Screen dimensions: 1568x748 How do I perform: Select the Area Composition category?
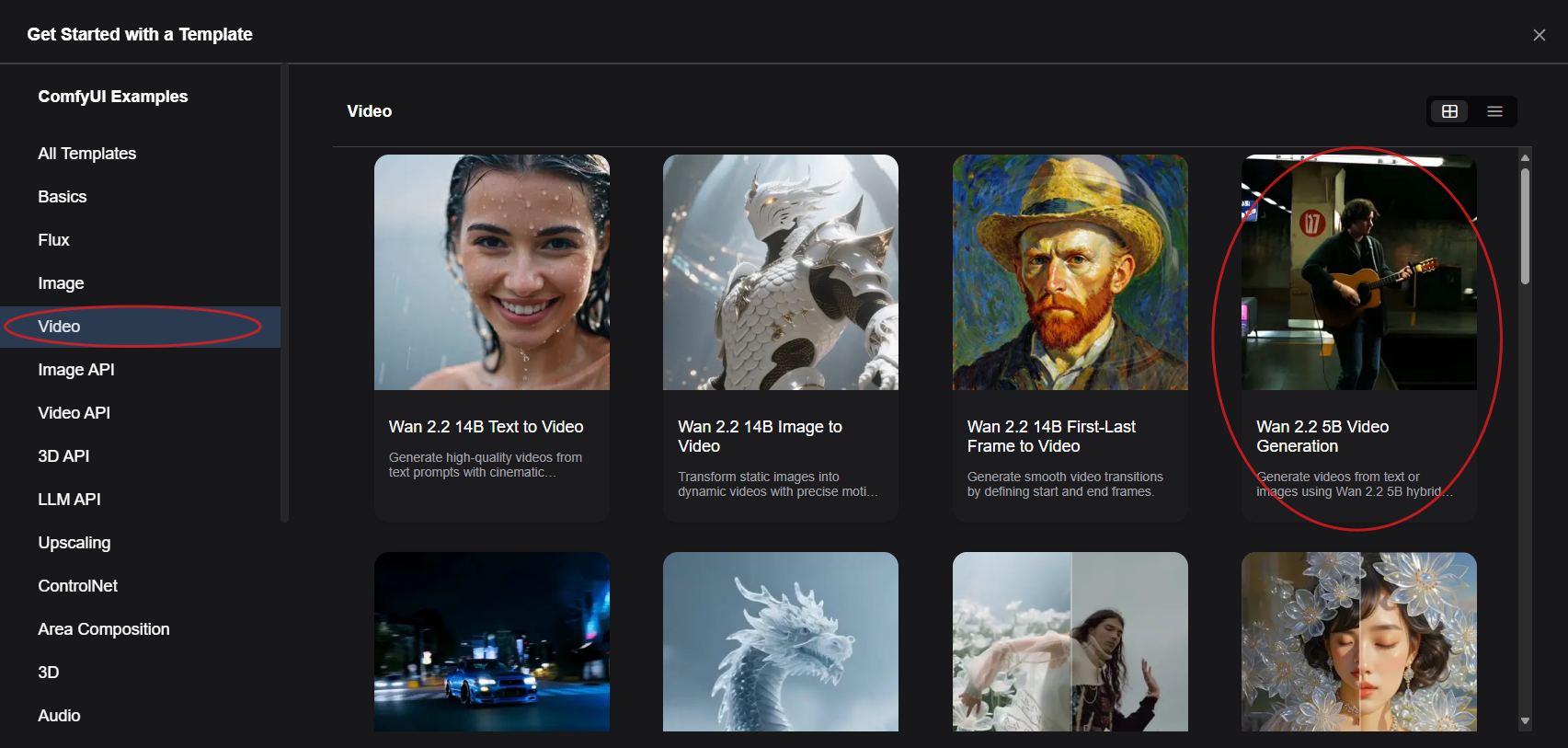click(x=140, y=629)
